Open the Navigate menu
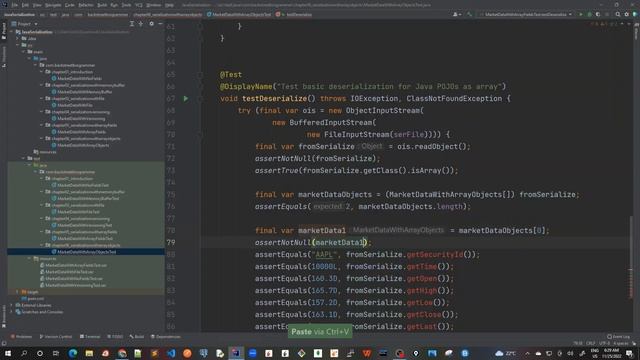640x360 pixels. (53, 5)
